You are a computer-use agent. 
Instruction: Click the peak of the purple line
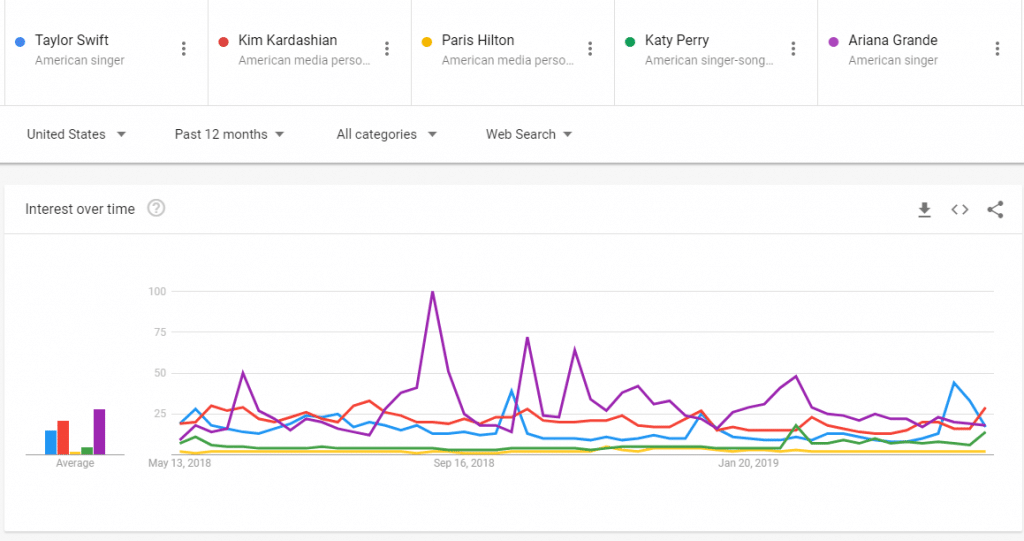tap(432, 293)
